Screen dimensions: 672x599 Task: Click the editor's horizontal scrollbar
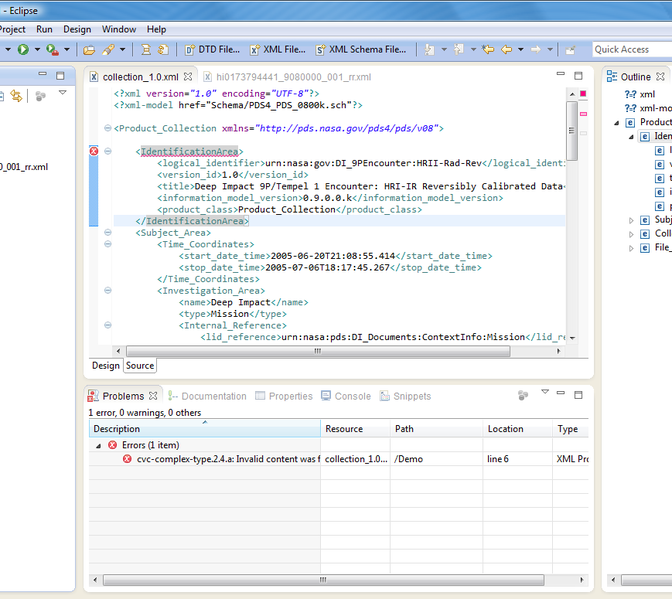click(x=318, y=351)
